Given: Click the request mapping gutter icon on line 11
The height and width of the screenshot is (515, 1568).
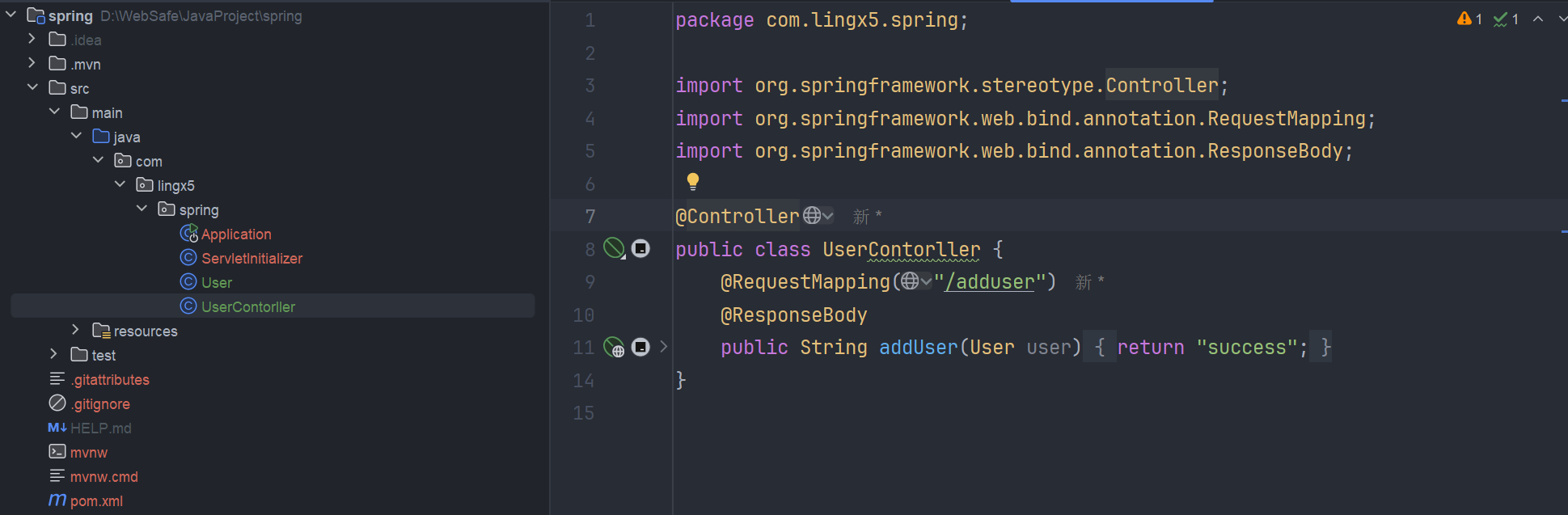Looking at the screenshot, I should (615, 347).
